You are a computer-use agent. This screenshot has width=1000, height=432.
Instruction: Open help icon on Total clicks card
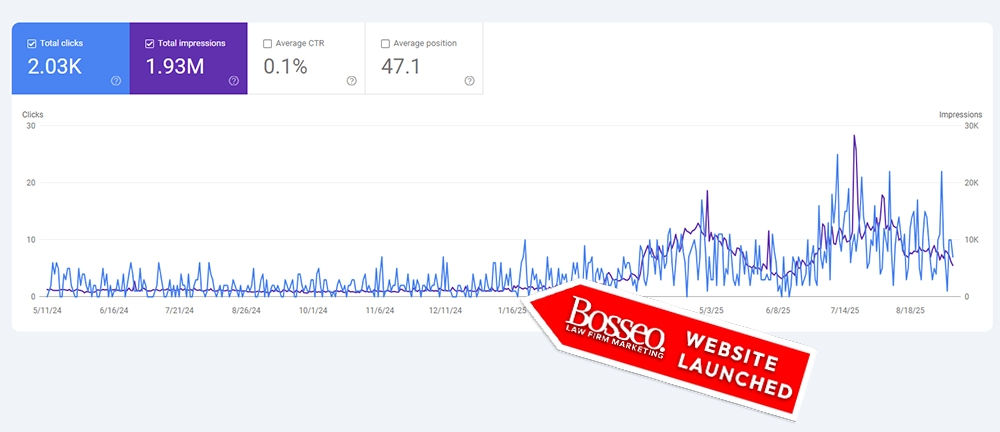click(116, 81)
